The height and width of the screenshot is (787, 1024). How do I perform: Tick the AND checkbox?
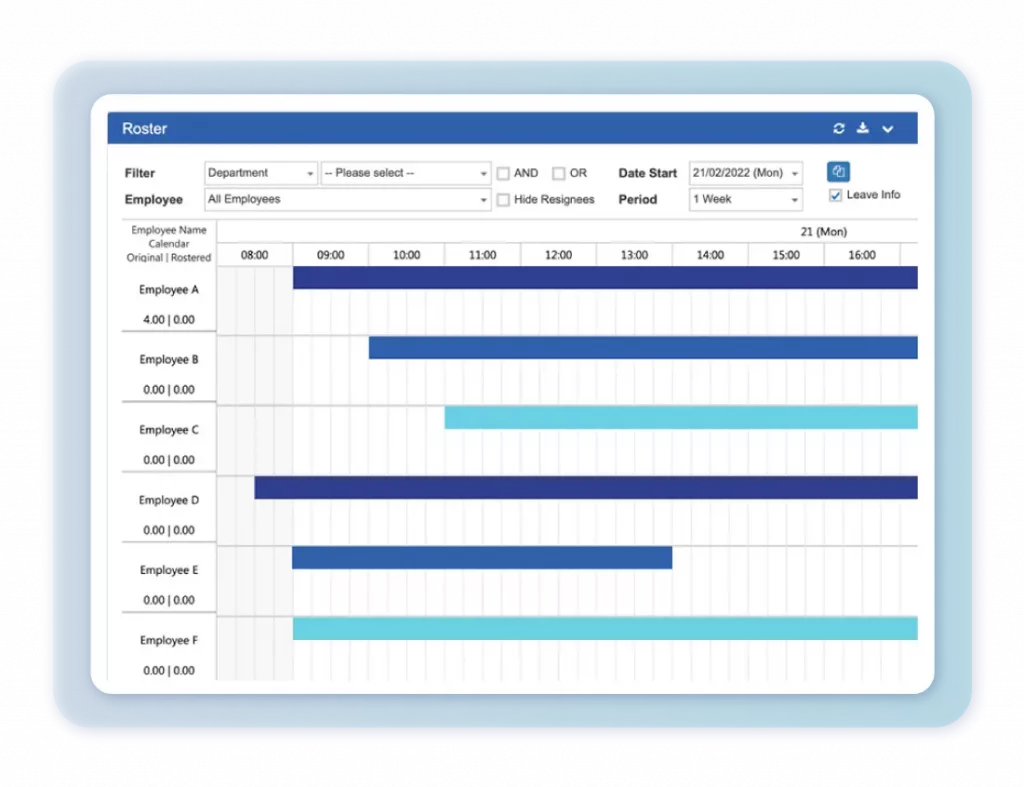503,174
